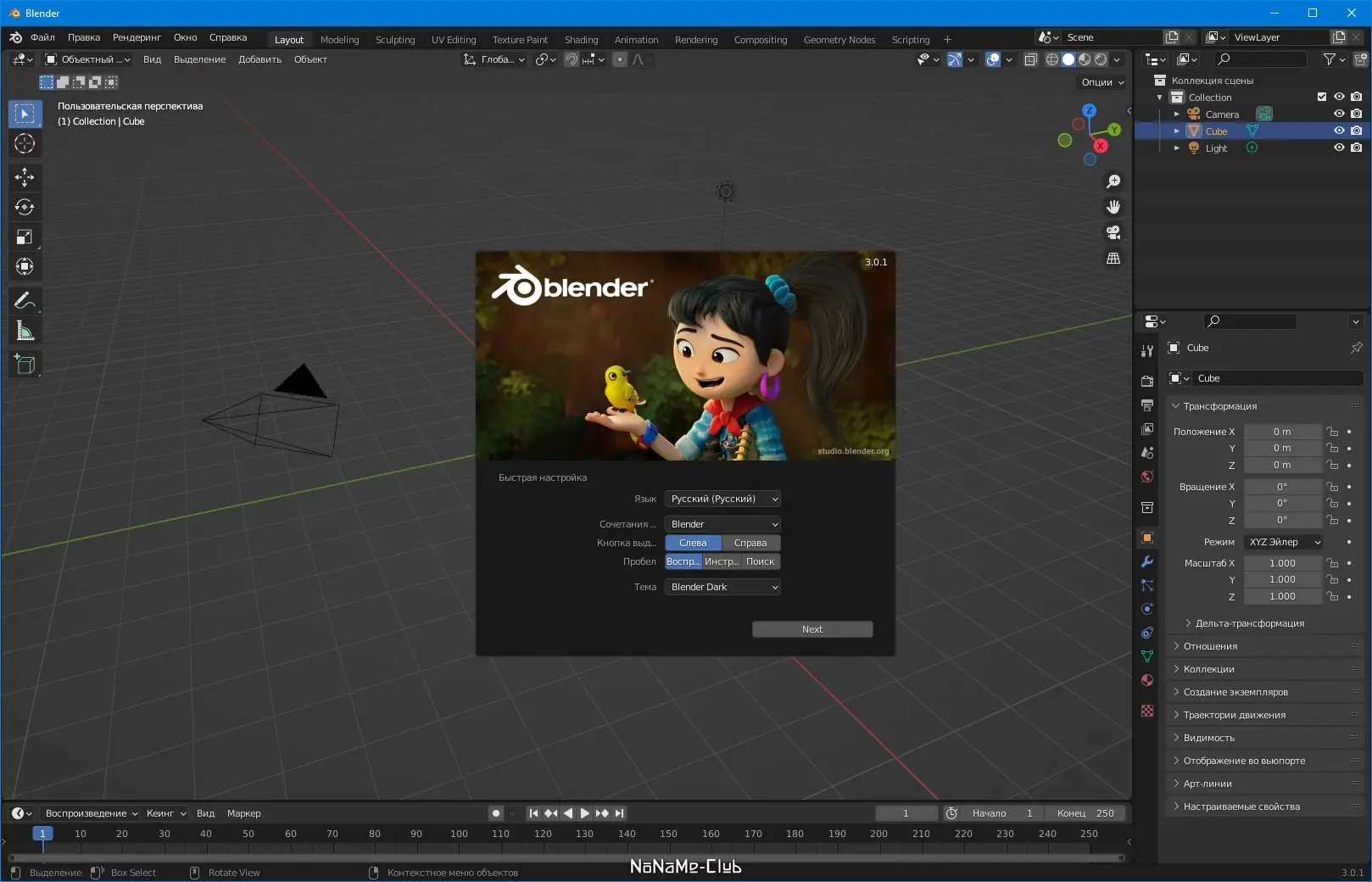The height and width of the screenshot is (882, 1372).
Task: Hide the Cube object in outliner
Action: 1339,131
